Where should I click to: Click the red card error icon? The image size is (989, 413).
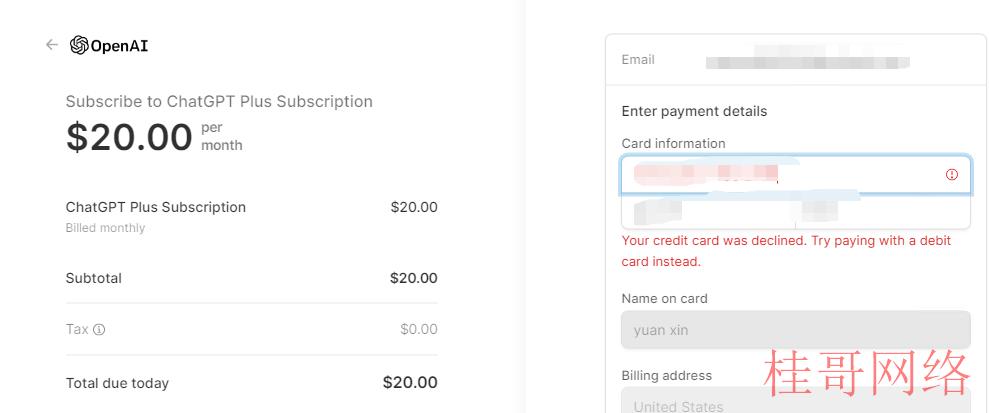(952, 175)
